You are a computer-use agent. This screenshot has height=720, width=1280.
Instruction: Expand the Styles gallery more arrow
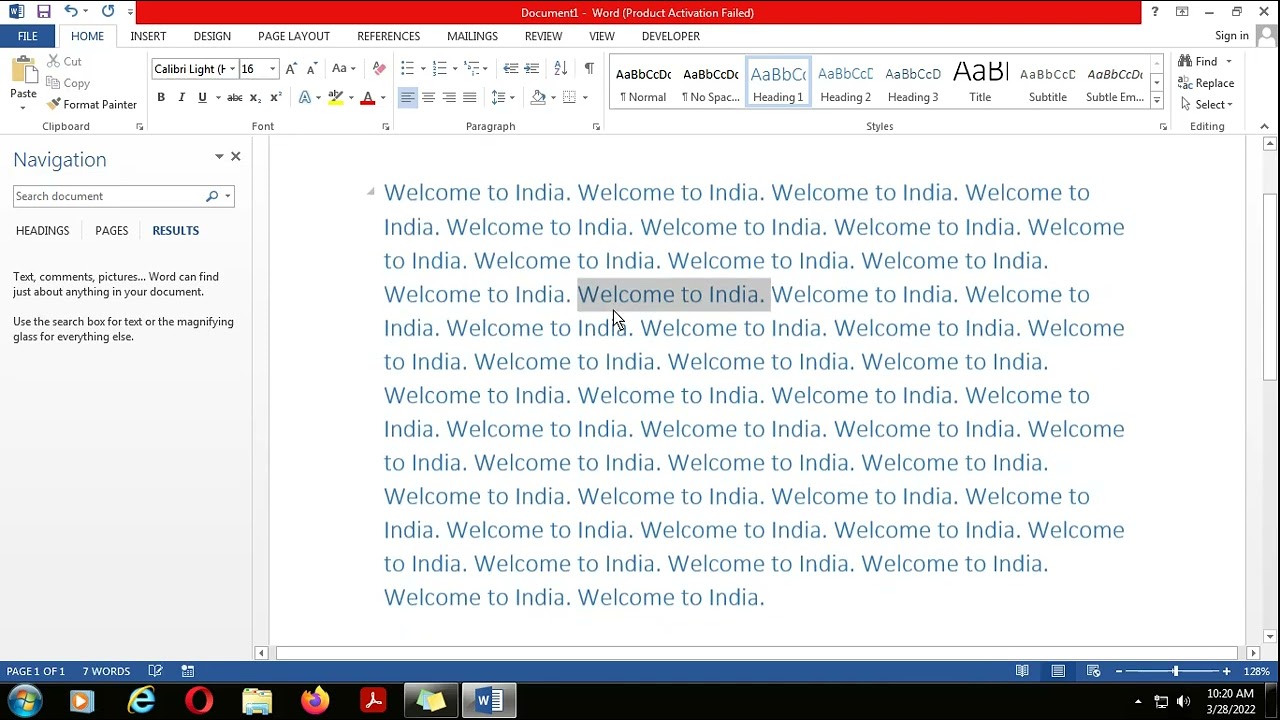[1157, 100]
